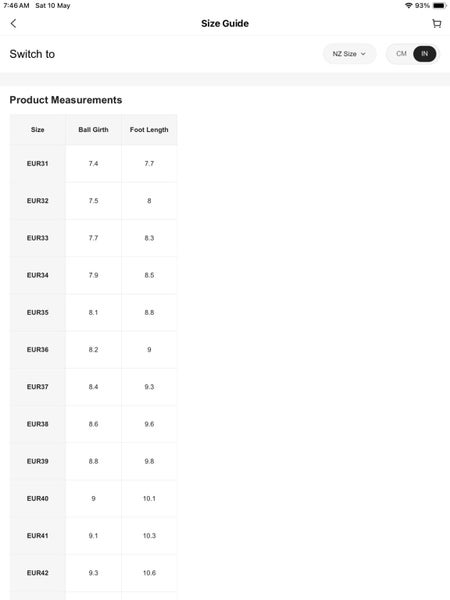Tap the battery indicator icon

pos(439,5)
